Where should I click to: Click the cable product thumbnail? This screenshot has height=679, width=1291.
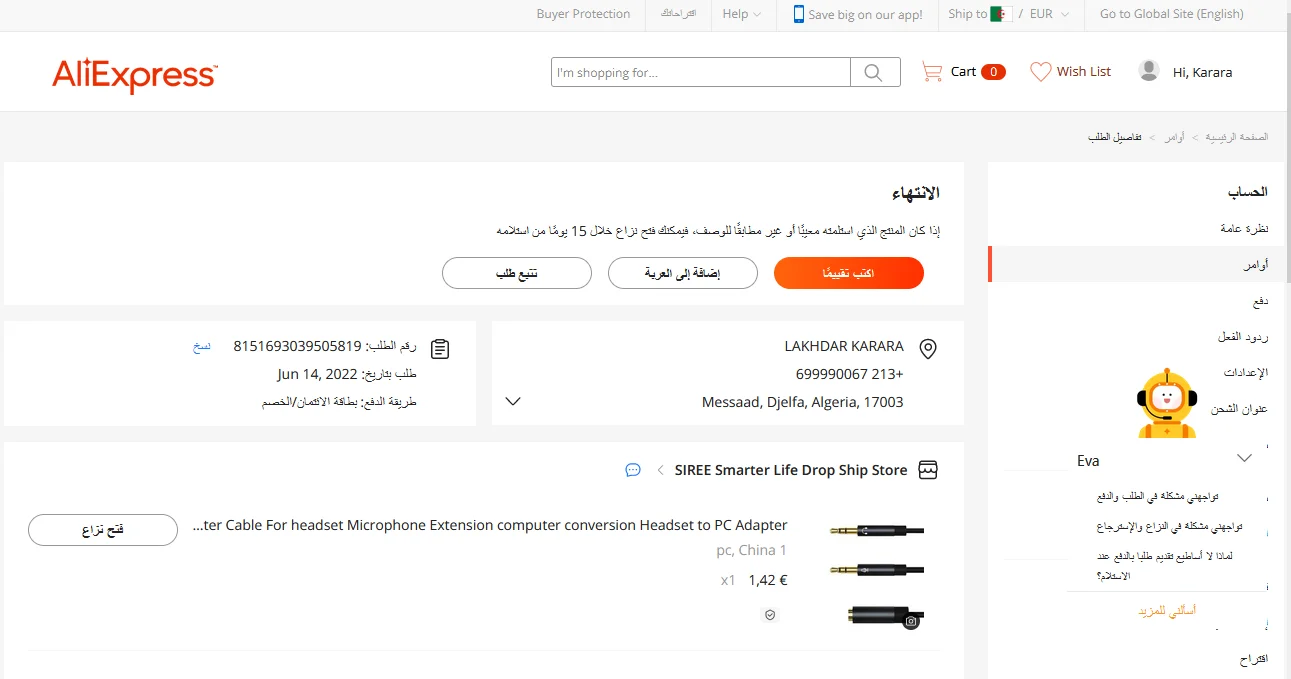(876, 575)
